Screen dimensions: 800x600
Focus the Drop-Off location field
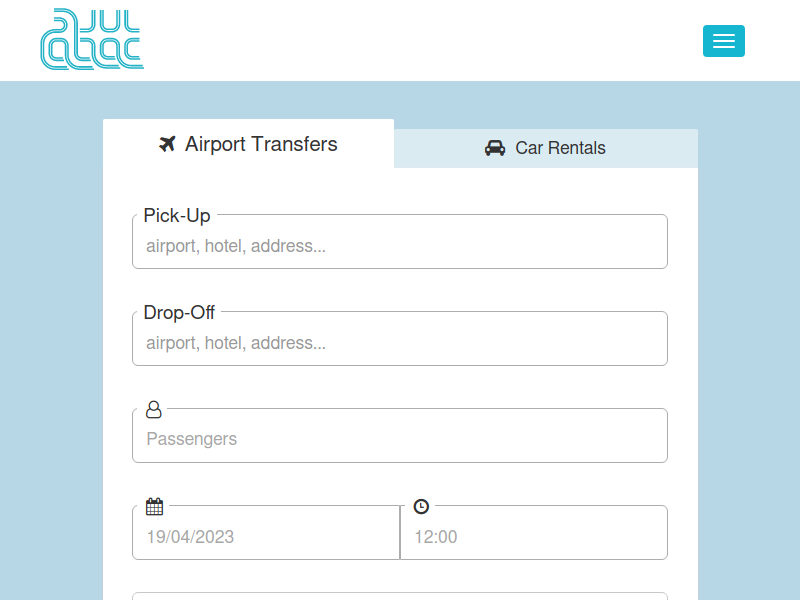(x=400, y=343)
